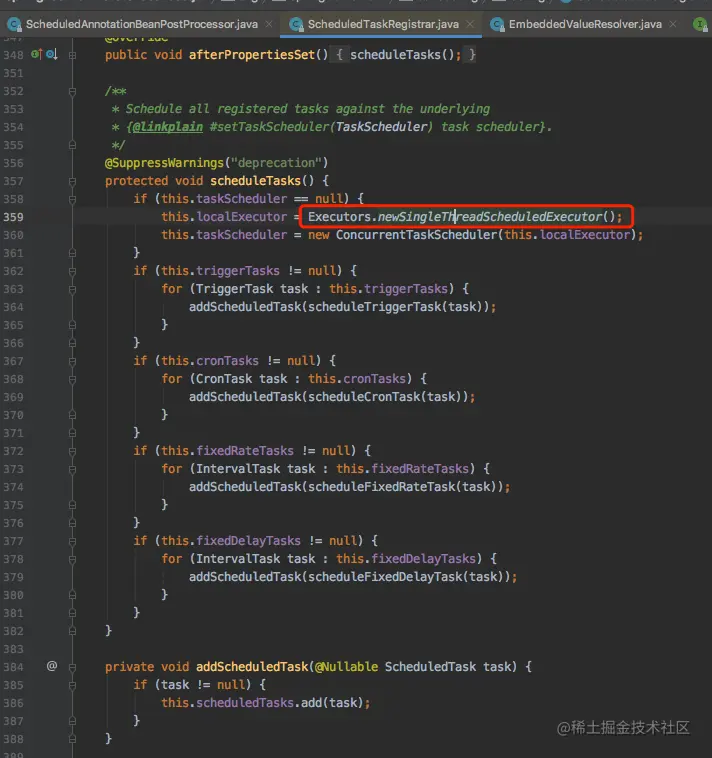Click the CronTask type on line 368
Screen dimensions: 712x758
(x=224, y=379)
